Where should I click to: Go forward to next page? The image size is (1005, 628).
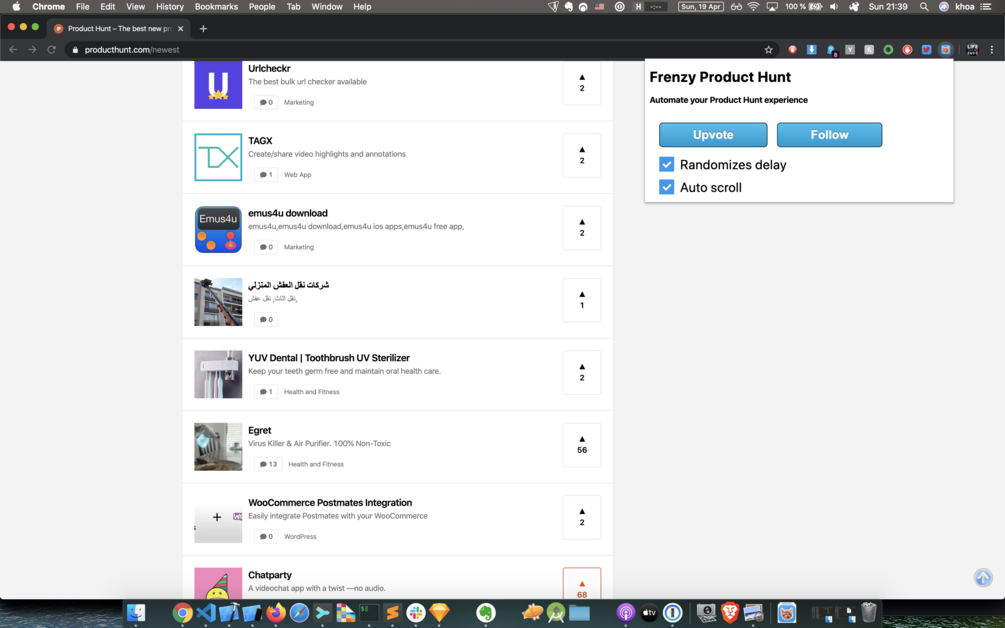coord(32,49)
